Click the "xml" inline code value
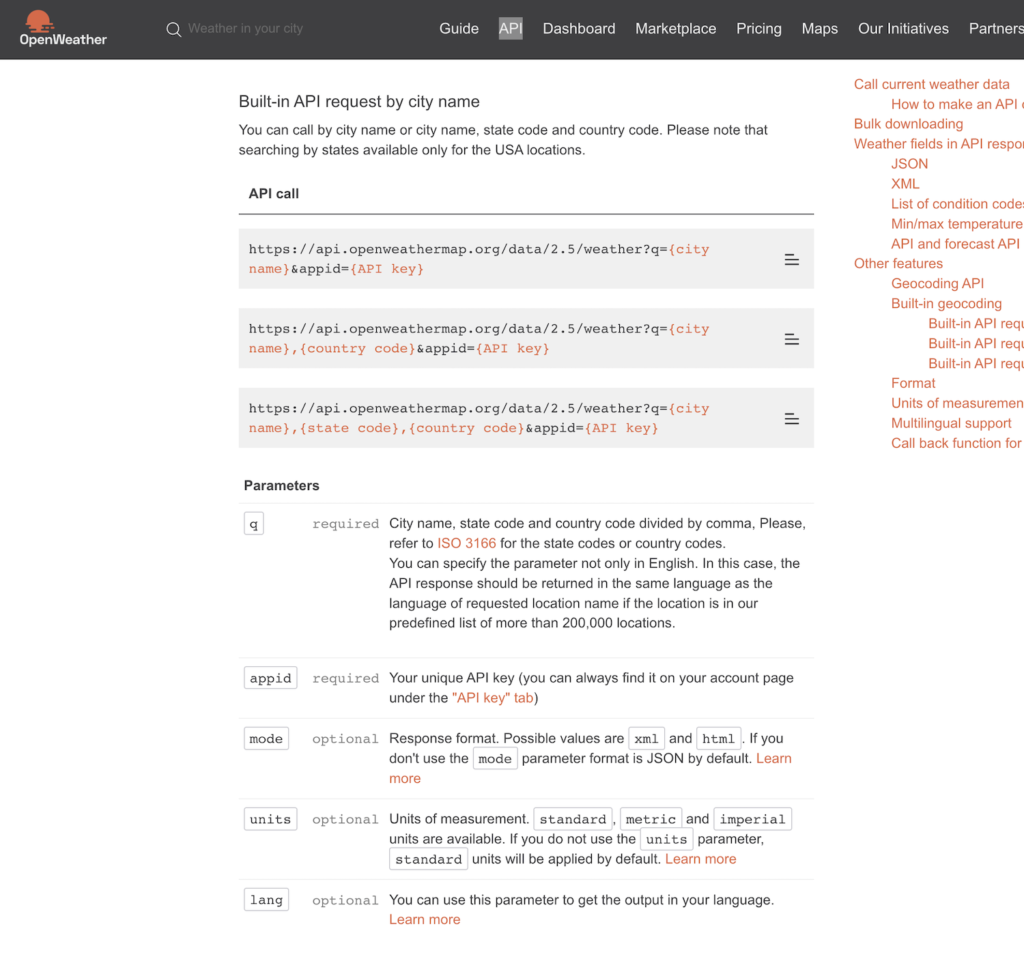 (646, 739)
